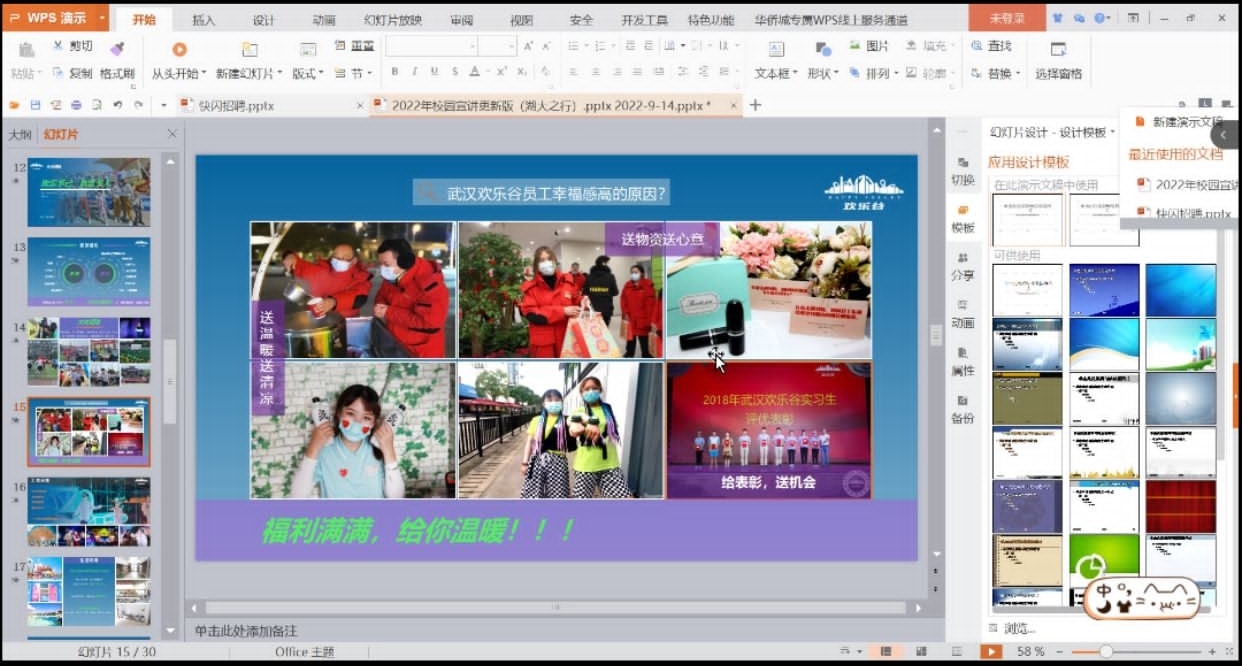The image size is (1243, 666).
Task: Toggle Bold formatting
Action: pyautogui.click(x=395, y=72)
